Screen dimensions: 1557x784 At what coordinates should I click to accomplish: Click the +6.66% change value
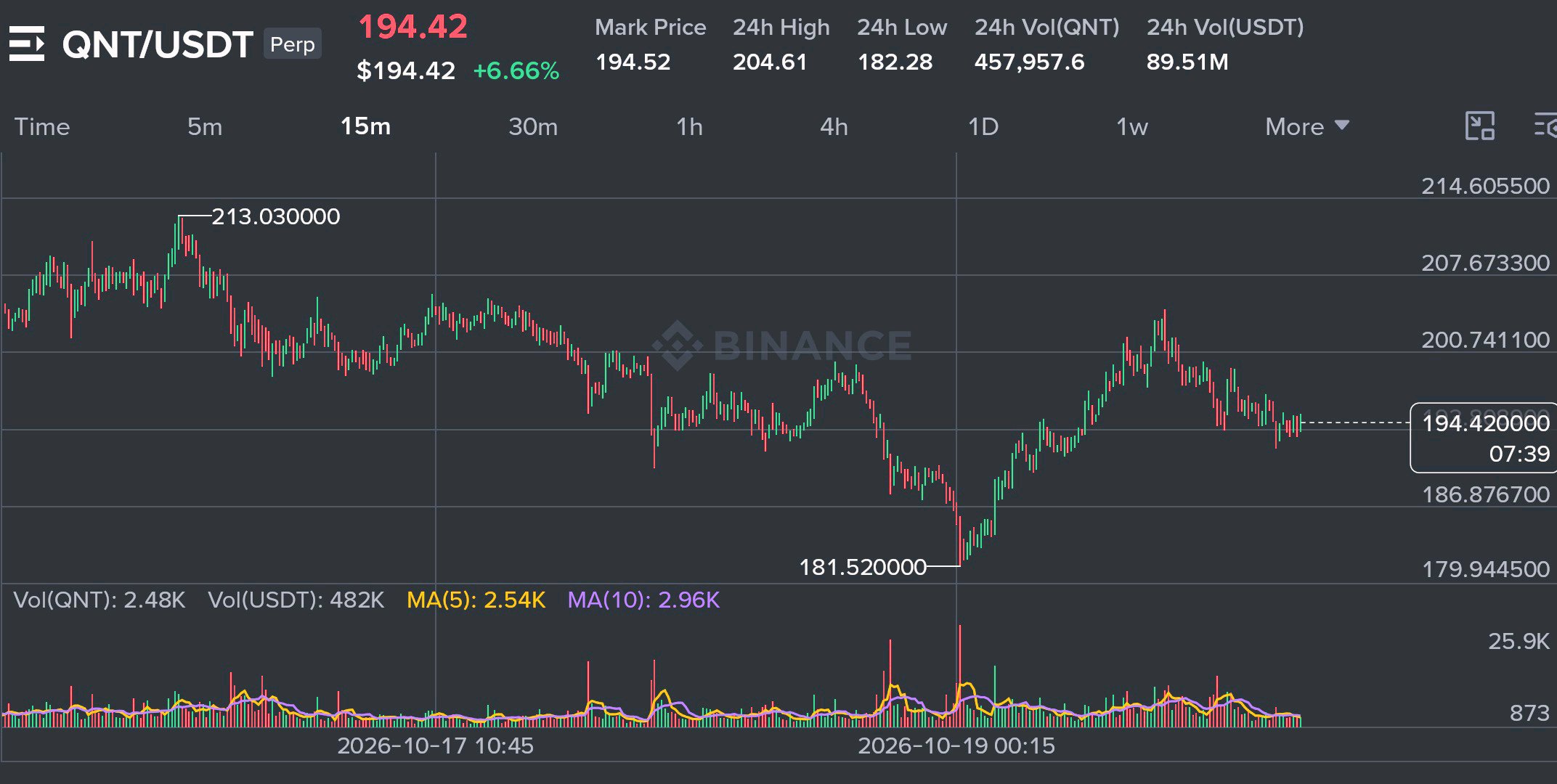516,70
